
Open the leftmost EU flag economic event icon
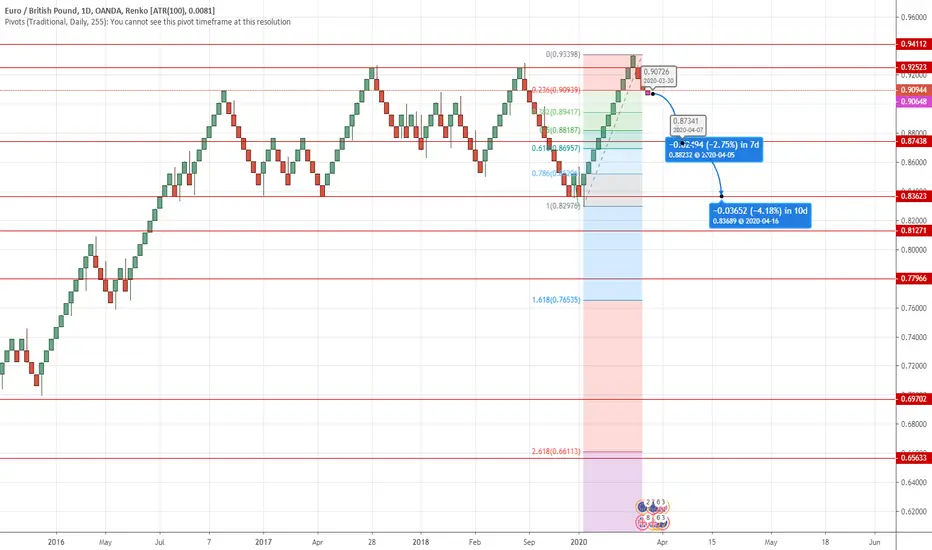642,507
